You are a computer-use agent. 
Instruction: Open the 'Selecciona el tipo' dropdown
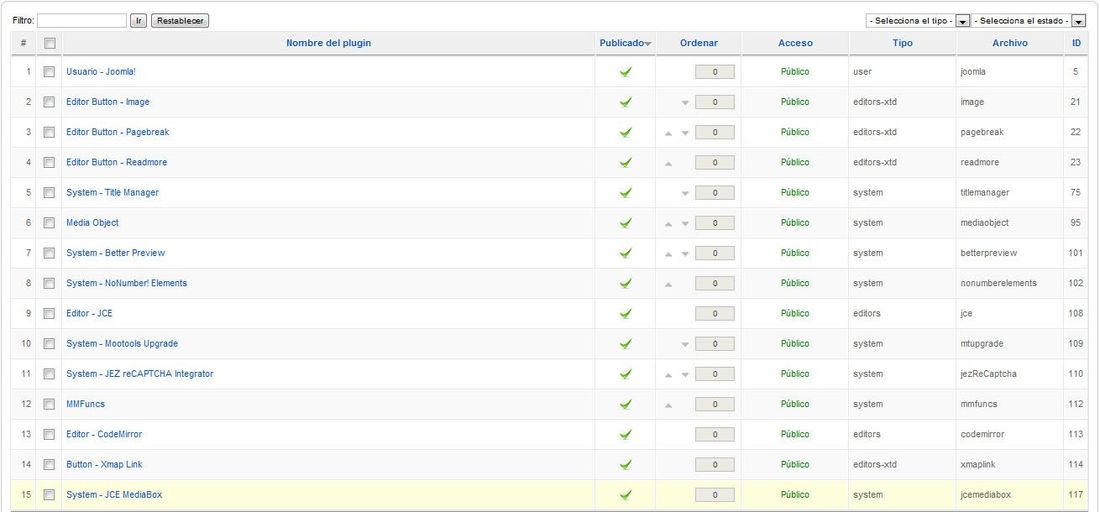918,21
